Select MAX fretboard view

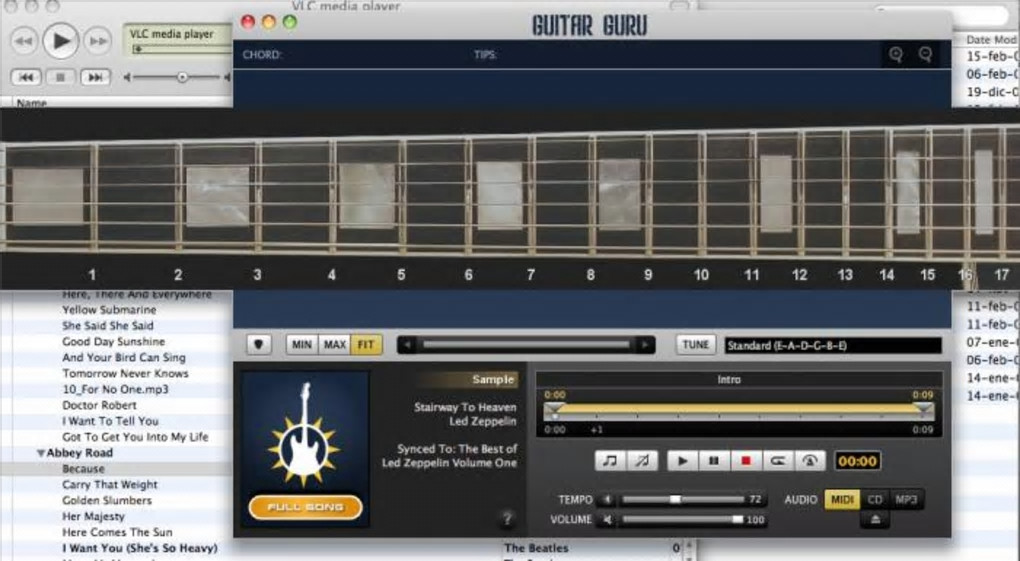[x=334, y=344]
